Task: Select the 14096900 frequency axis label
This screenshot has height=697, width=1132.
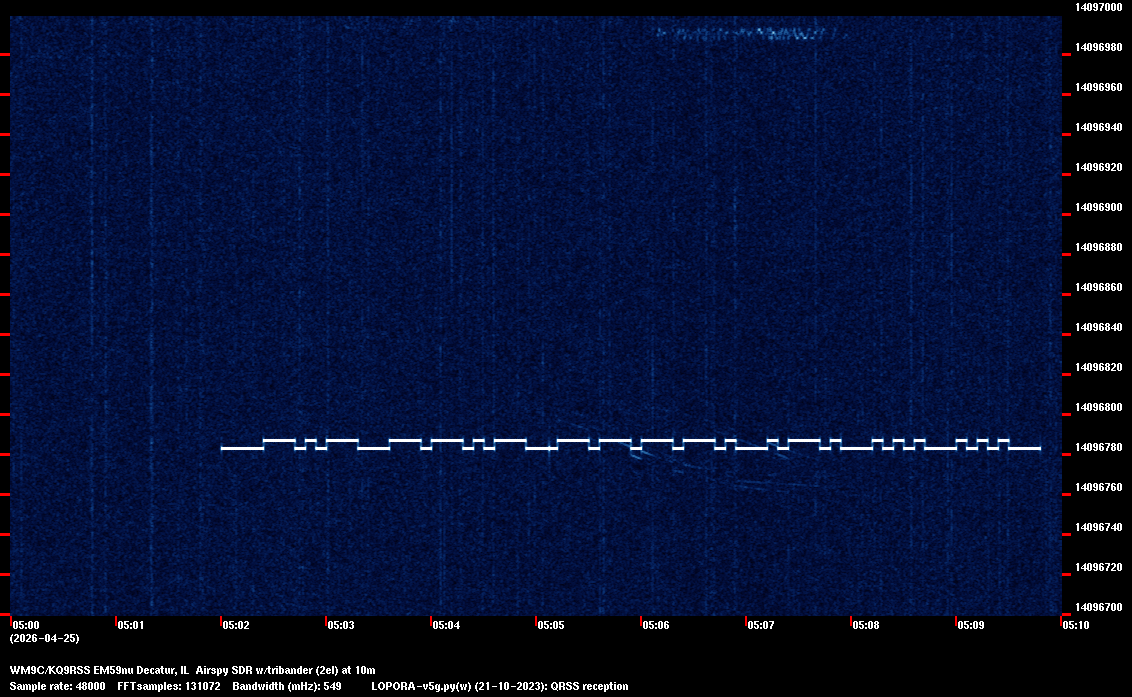Action: (x=1097, y=207)
